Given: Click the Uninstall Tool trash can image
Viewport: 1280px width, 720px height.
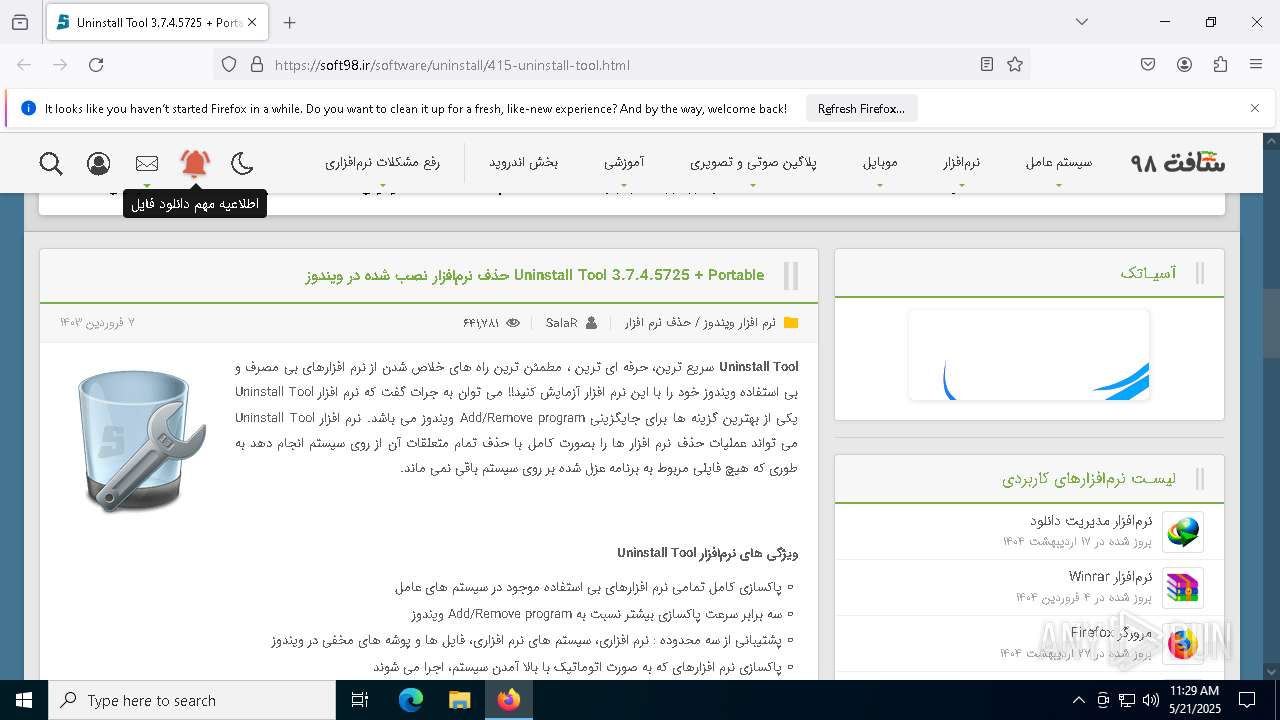Looking at the screenshot, I should (x=141, y=440).
